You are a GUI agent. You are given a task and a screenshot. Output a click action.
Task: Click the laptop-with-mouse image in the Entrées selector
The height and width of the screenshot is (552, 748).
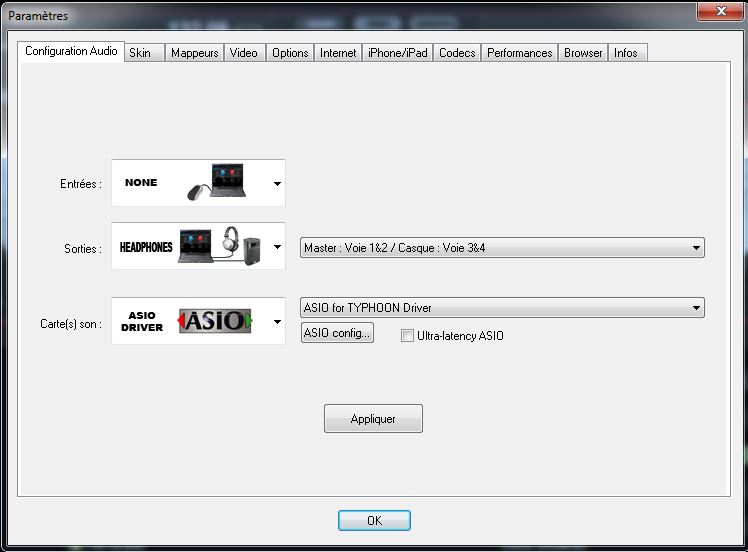point(217,182)
